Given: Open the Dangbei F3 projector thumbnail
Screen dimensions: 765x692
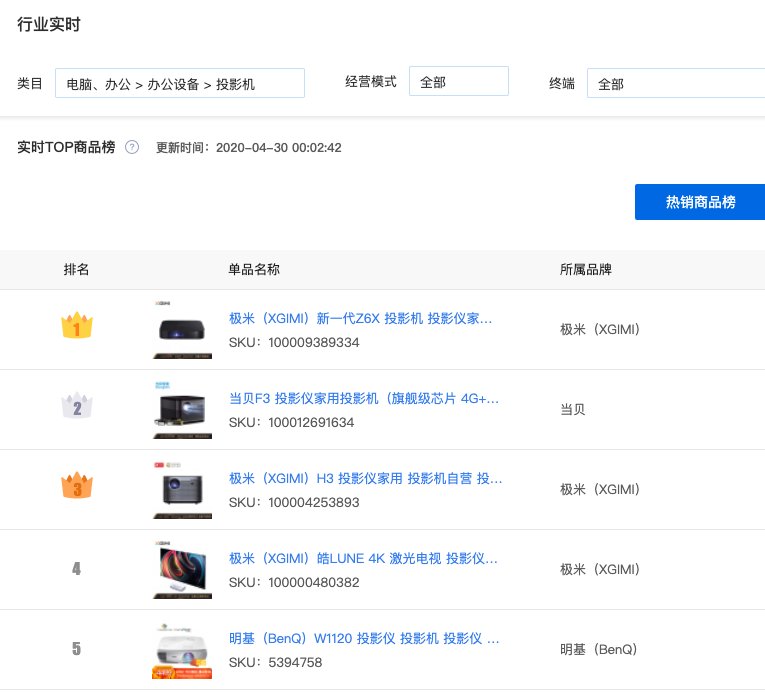Looking at the screenshot, I should (x=184, y=409).
